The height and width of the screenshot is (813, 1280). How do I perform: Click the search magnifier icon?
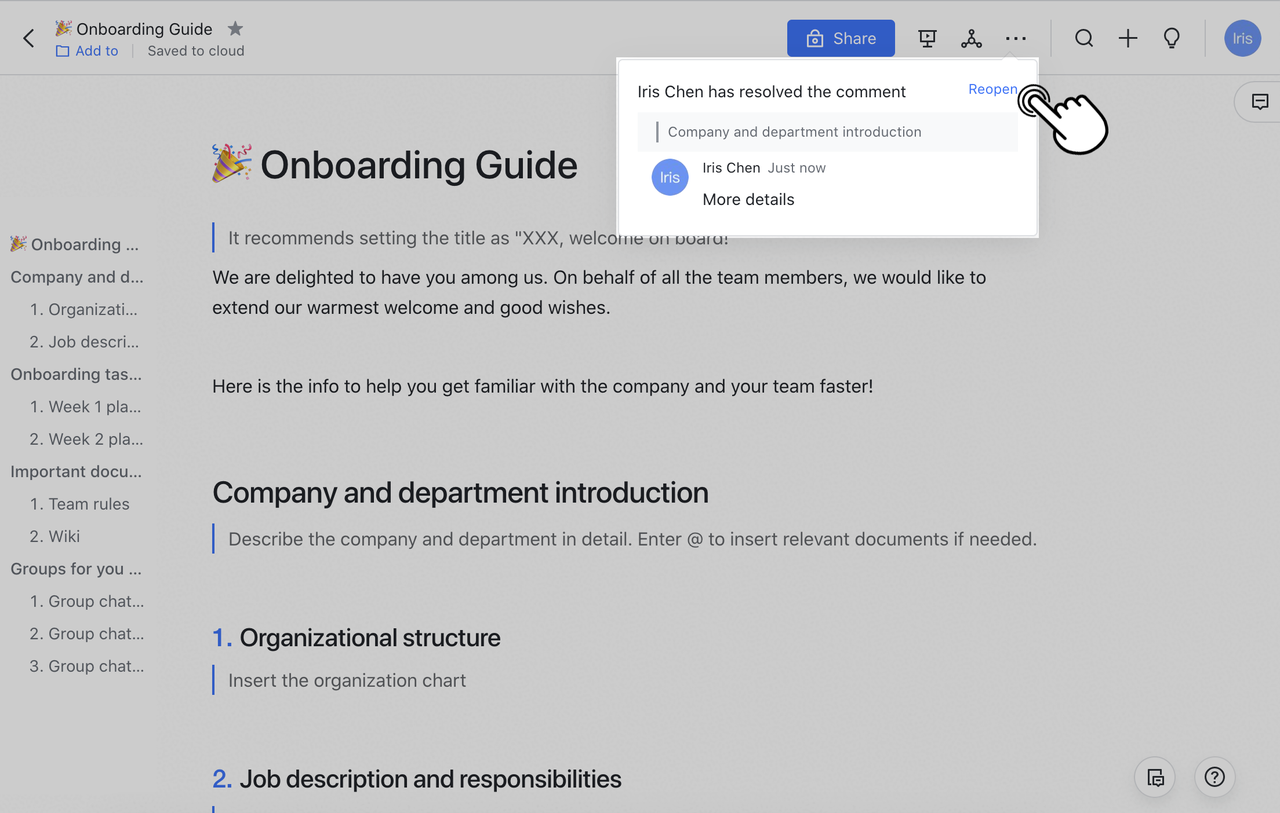1084,38
